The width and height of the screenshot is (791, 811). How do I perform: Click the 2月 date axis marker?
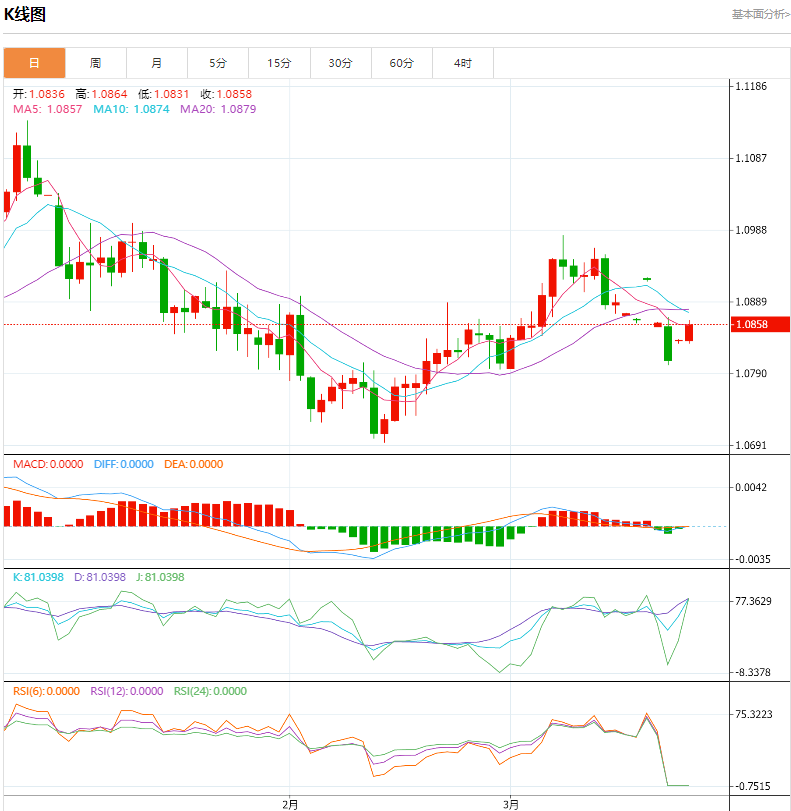(290, 803)
